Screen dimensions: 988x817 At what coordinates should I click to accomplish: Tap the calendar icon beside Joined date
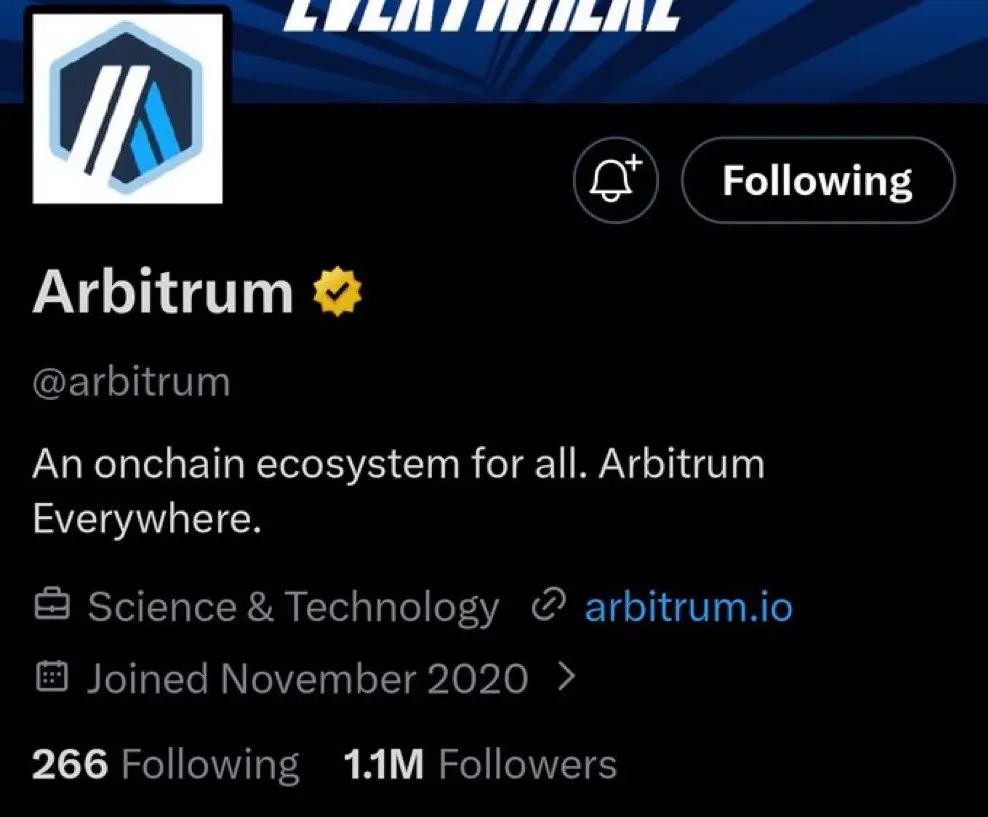point(52,677)
